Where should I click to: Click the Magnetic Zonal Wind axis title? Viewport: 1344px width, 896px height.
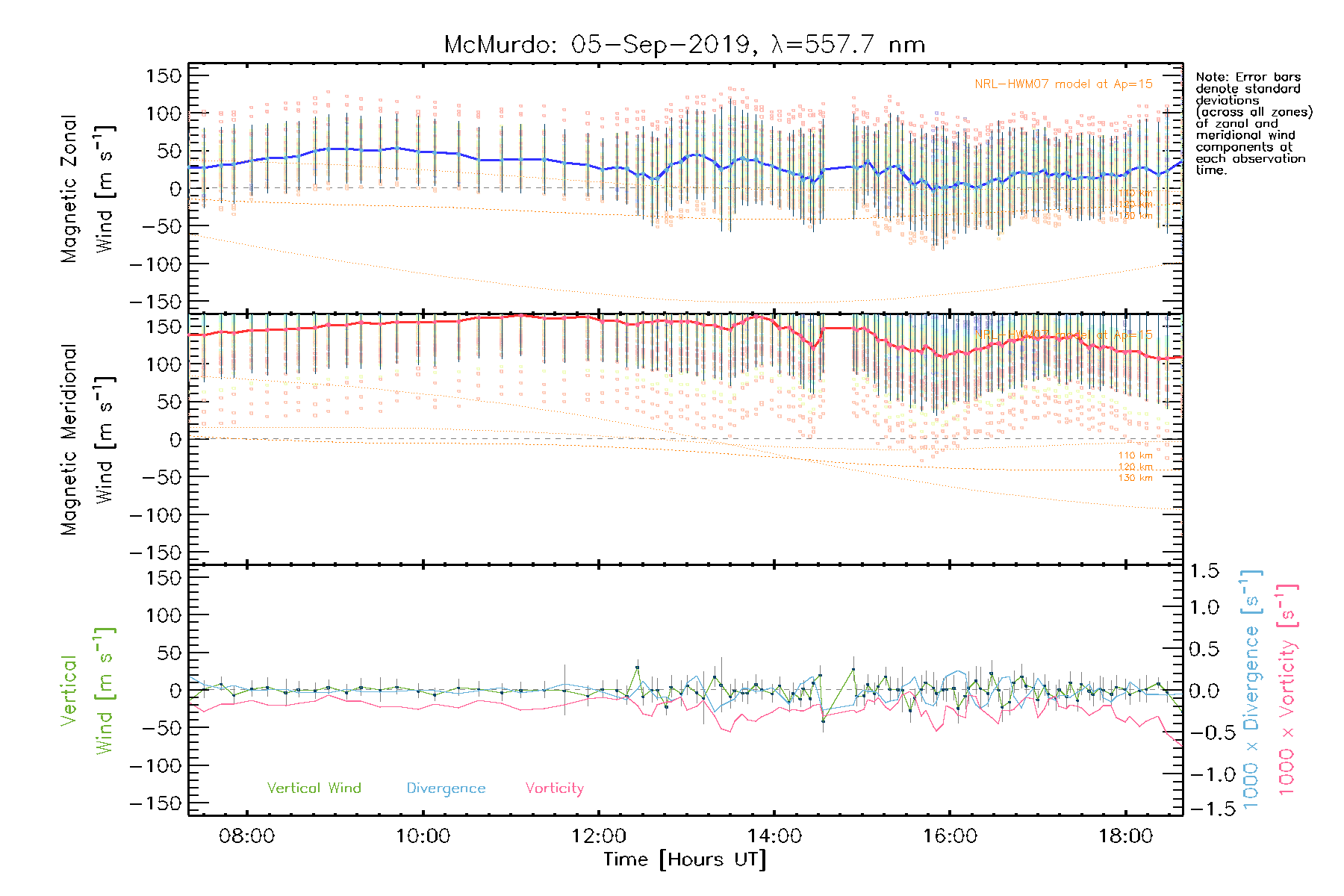[87, 188]
